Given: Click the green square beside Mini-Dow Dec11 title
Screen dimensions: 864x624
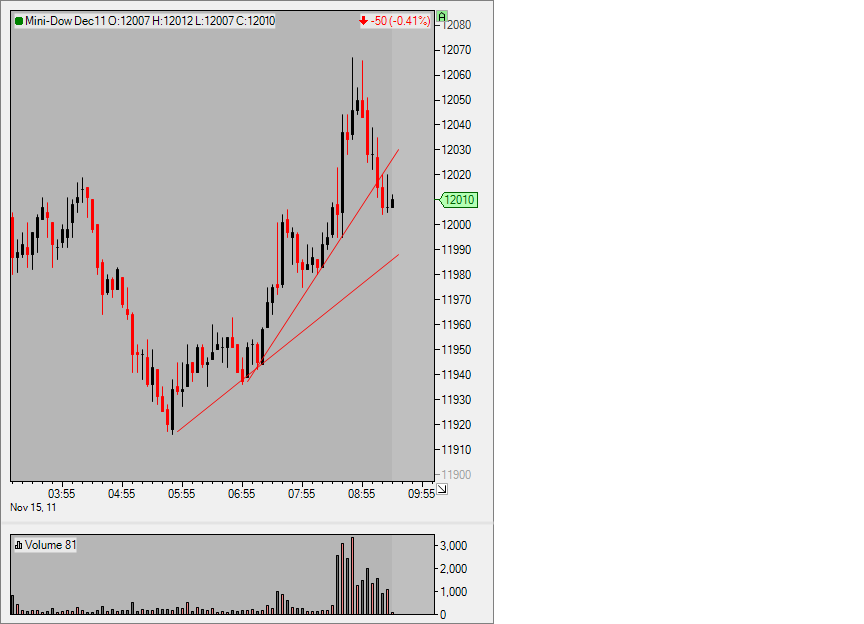Looking at the screenshot, I should [19, 21].
